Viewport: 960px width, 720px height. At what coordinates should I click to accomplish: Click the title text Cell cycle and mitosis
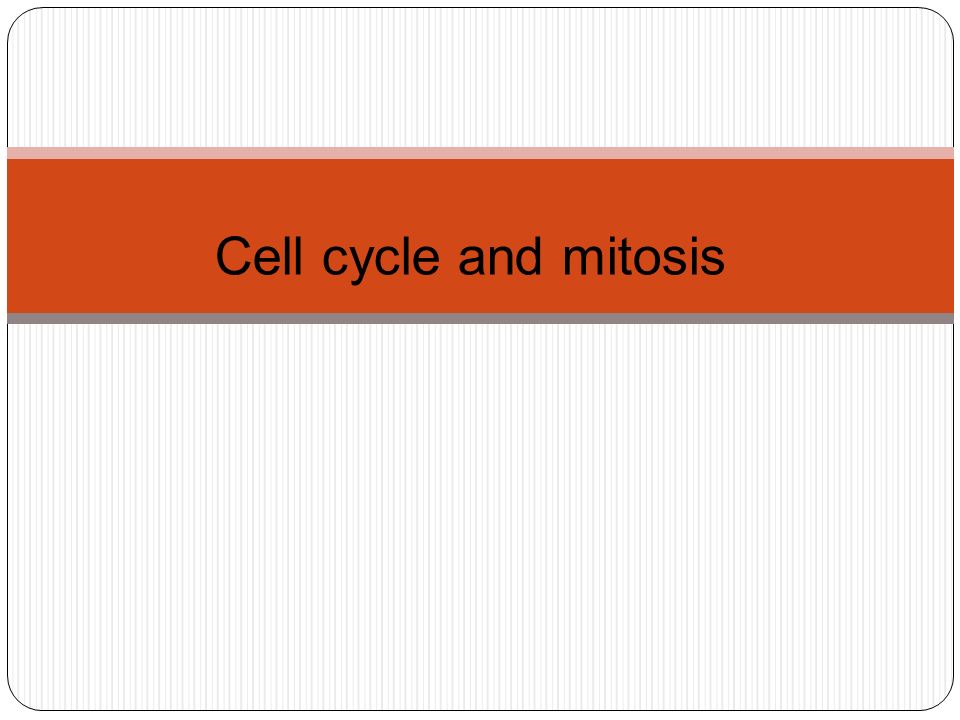[x=470, y=257]
